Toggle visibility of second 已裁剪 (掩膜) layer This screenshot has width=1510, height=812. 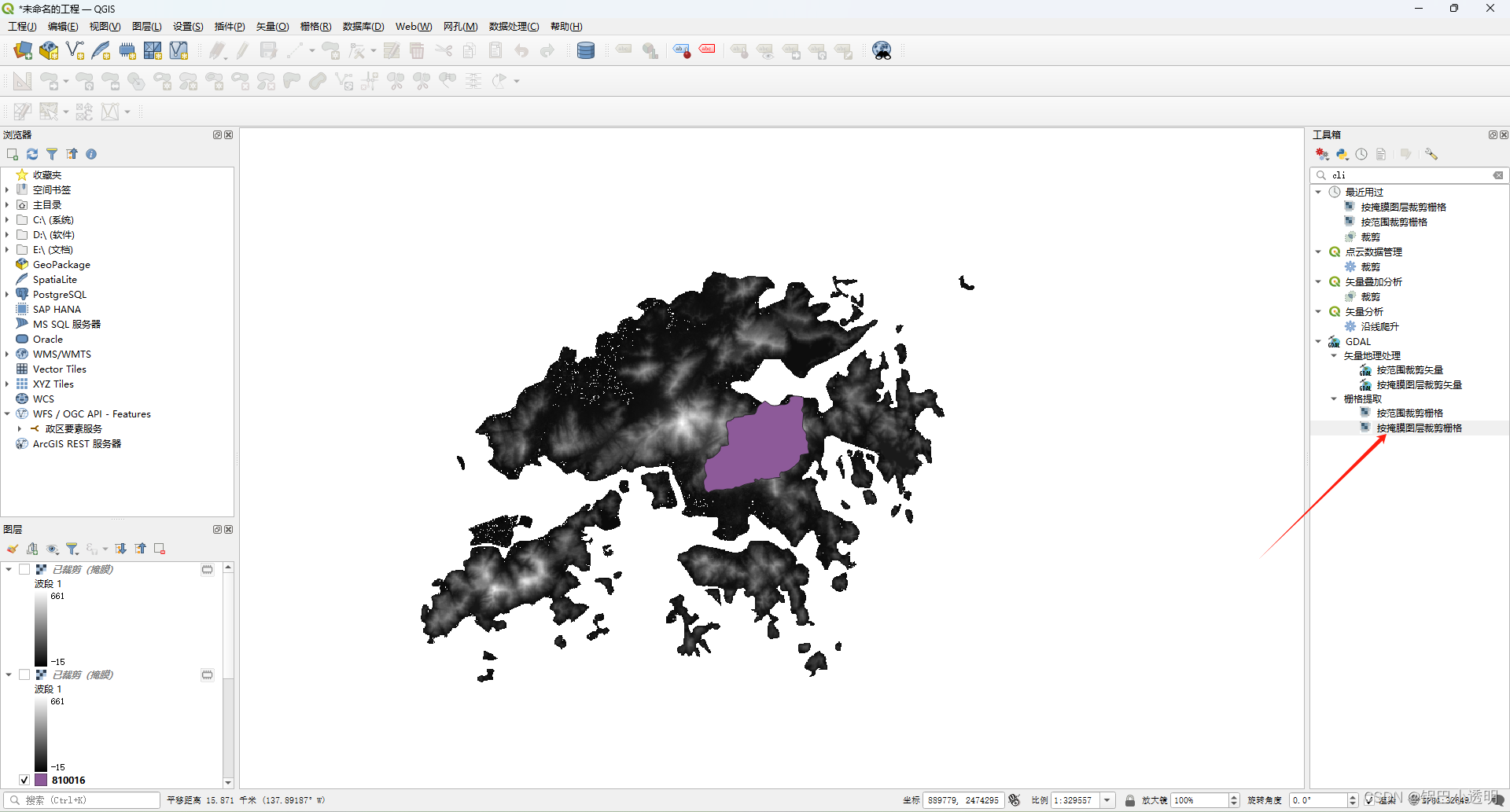click(24, 674)
